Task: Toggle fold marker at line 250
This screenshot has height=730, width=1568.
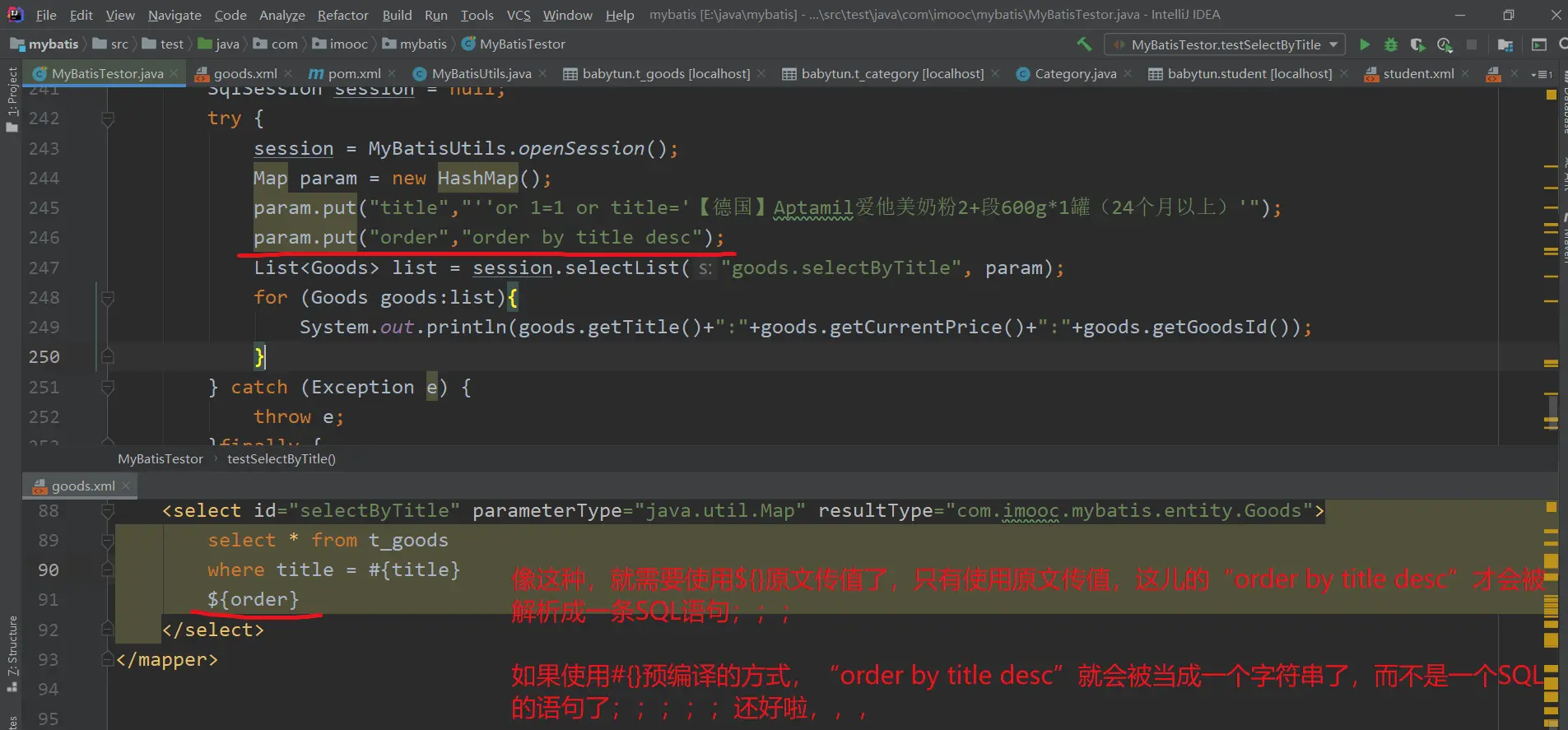Action: pyautogui.click(x=107, y=357)
